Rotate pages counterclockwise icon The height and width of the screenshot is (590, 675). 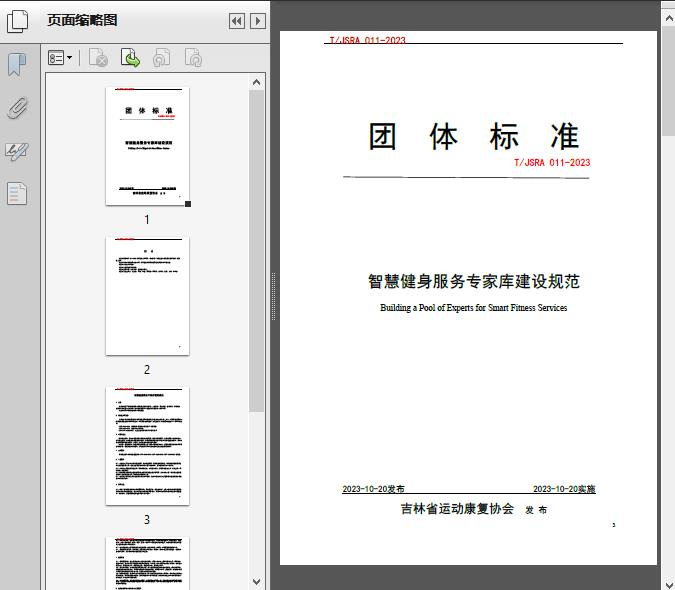pos(161,58)
